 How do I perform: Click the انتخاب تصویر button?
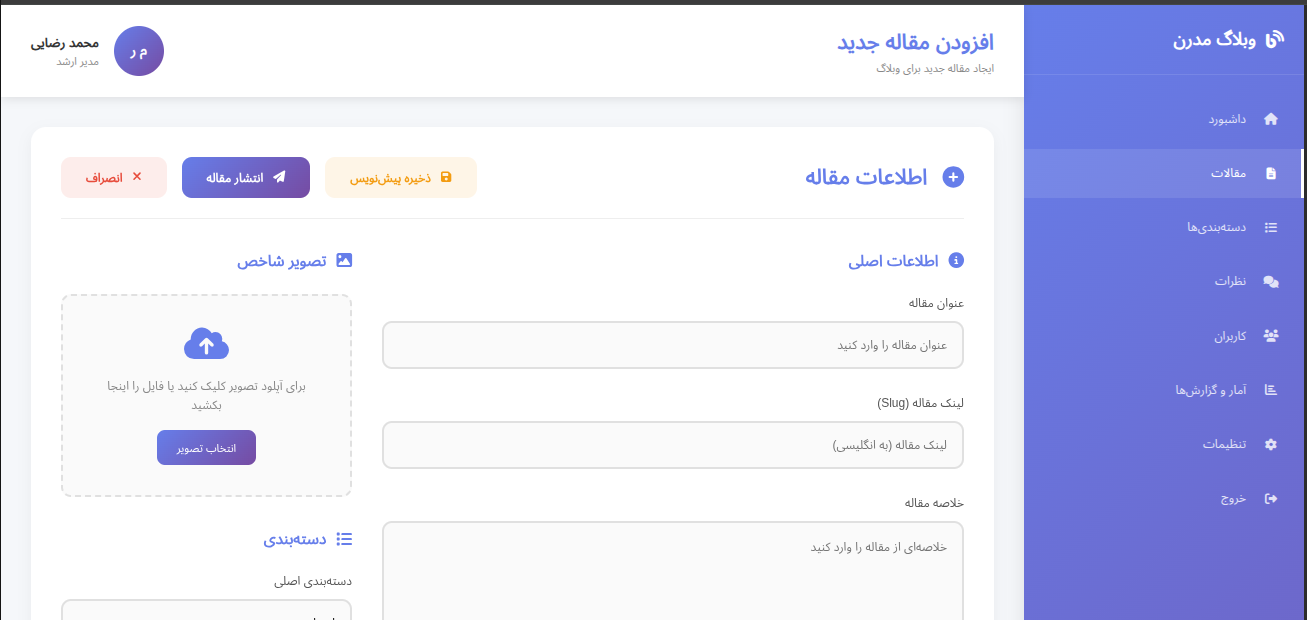[x=206, y=448]
